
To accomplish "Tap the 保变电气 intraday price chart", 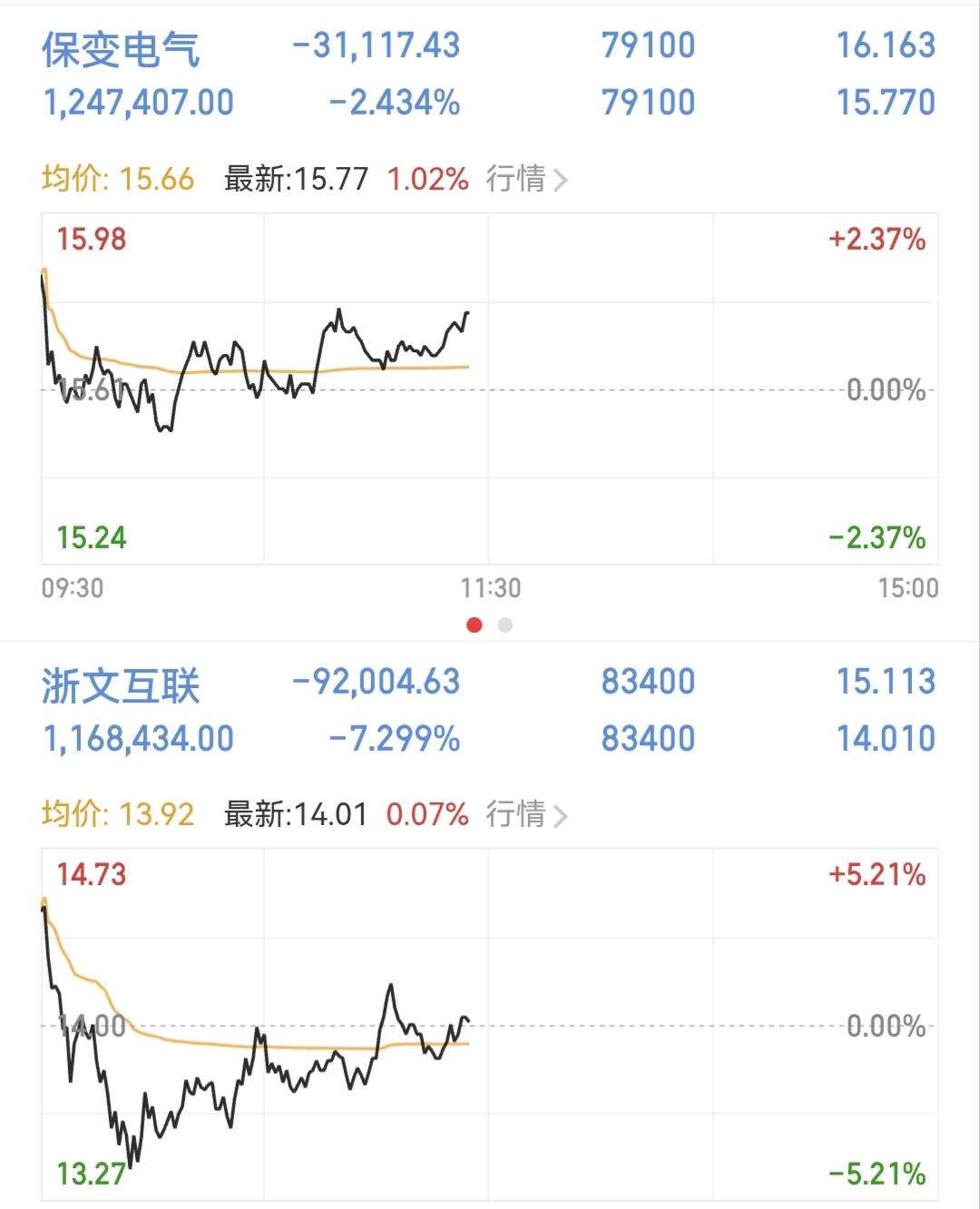I will pyautogui.click(x=490, y=388).
